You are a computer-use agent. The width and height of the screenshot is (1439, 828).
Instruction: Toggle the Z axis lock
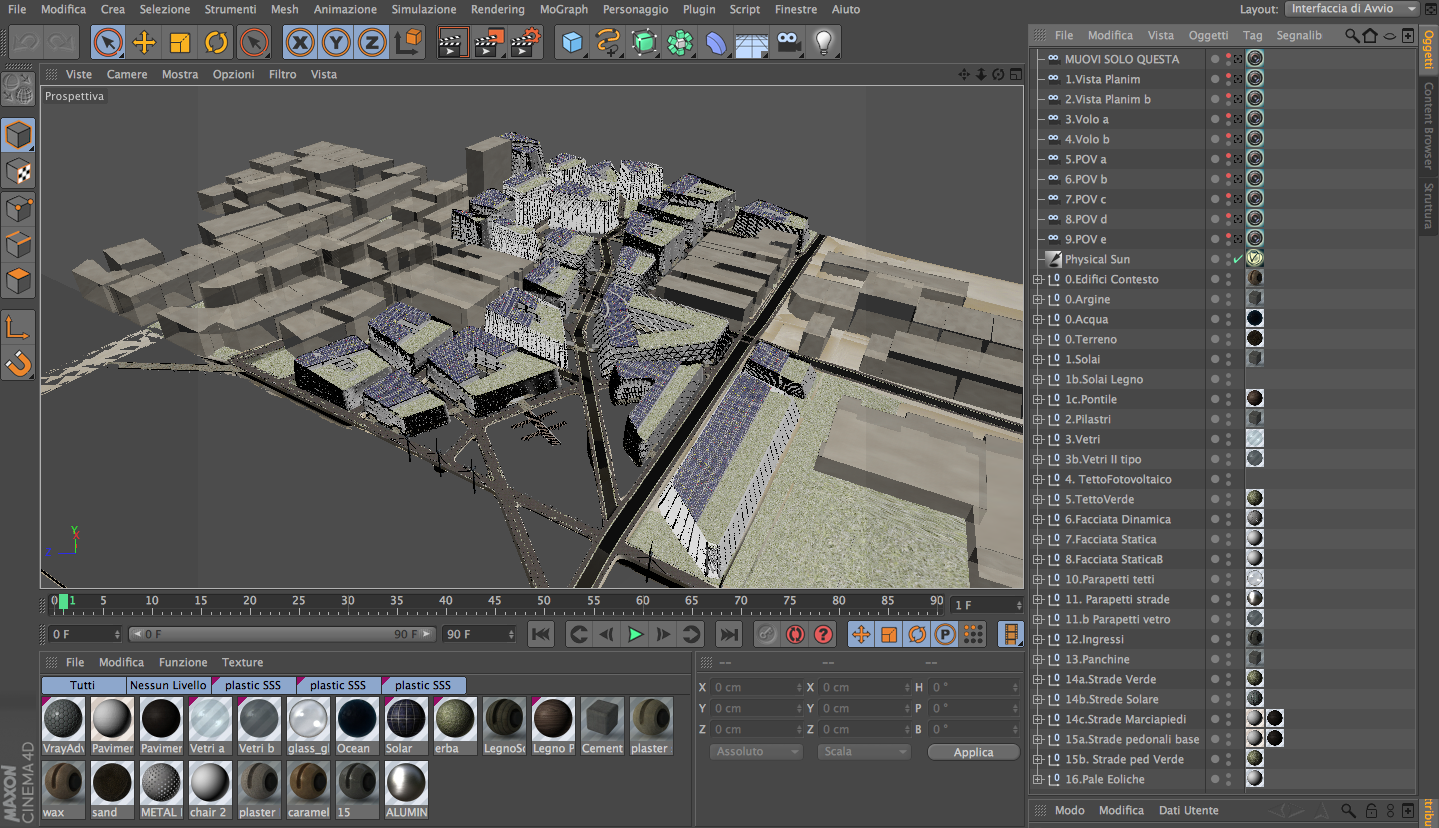(372, 42)
